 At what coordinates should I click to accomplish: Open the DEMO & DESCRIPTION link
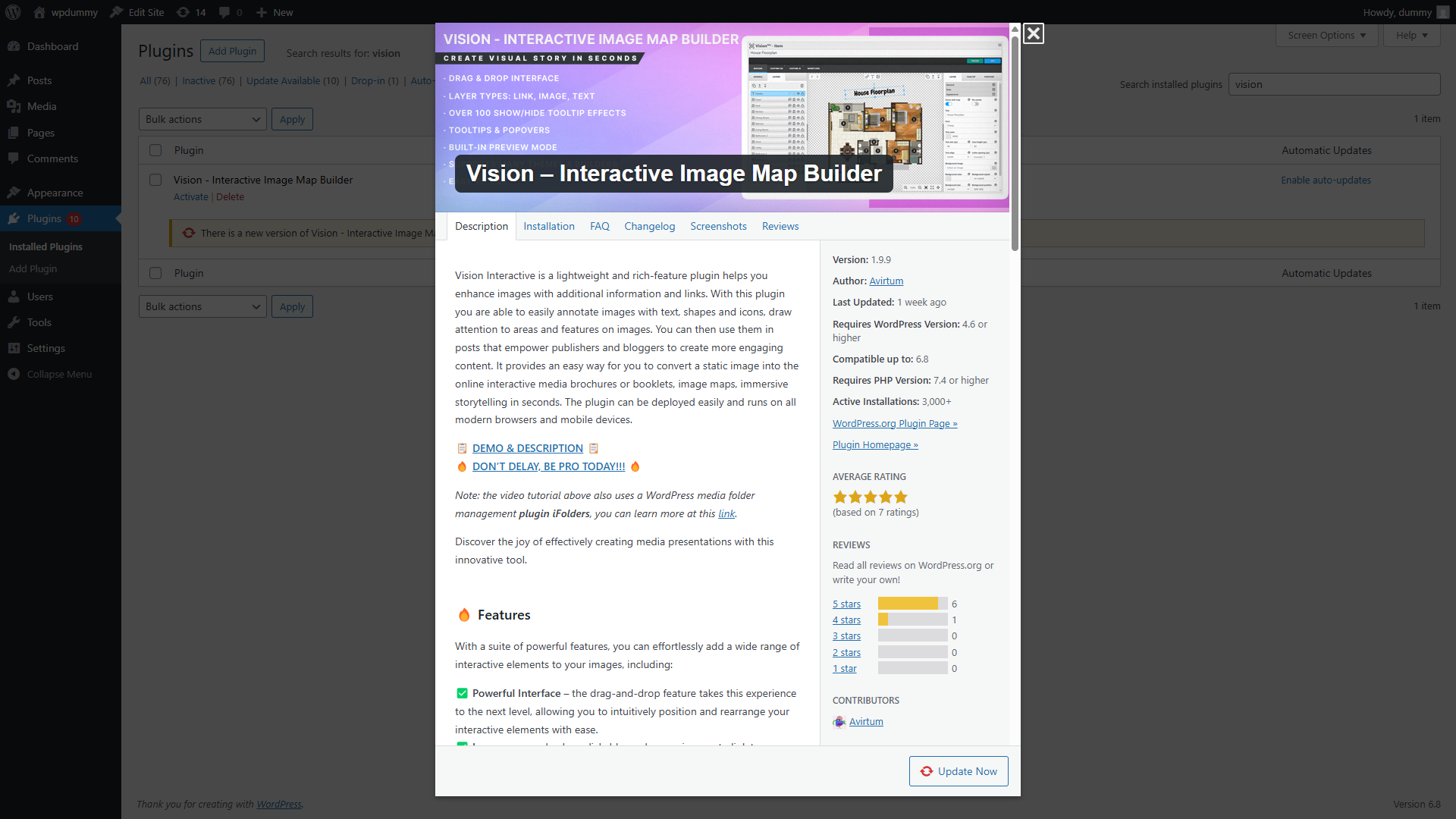[x=528, y=448]
